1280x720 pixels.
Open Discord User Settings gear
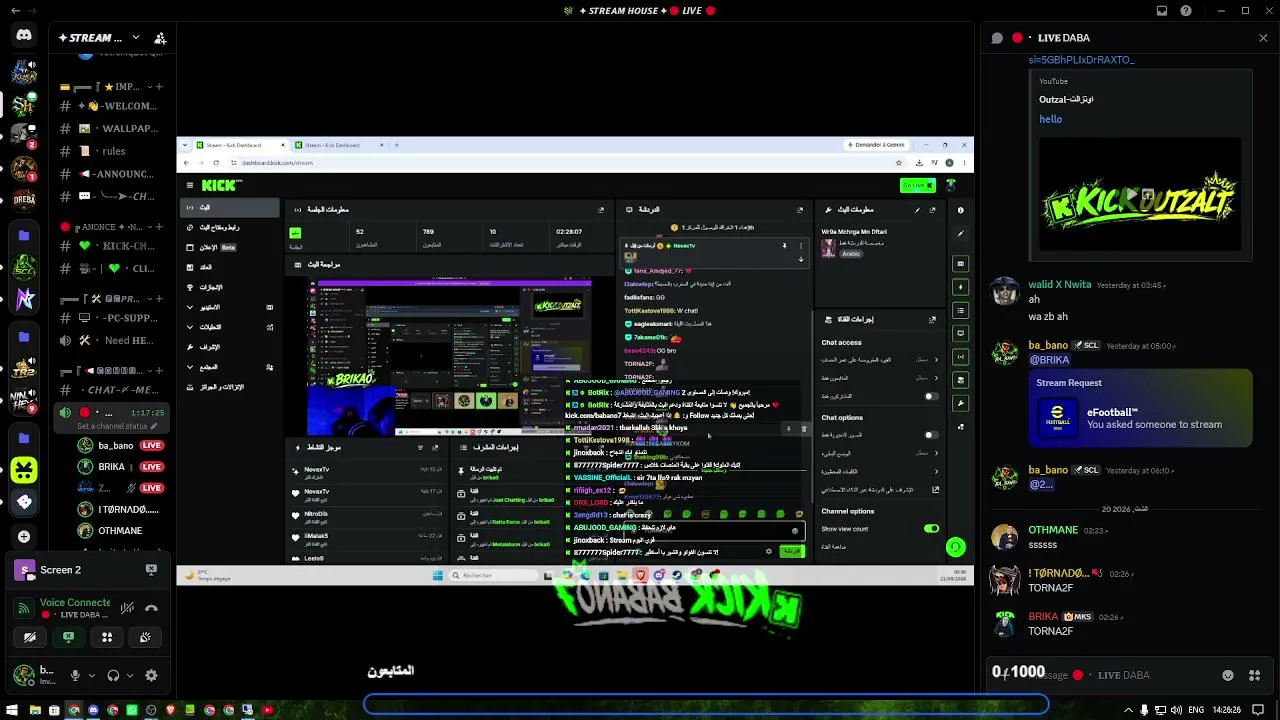click(151, 676)
